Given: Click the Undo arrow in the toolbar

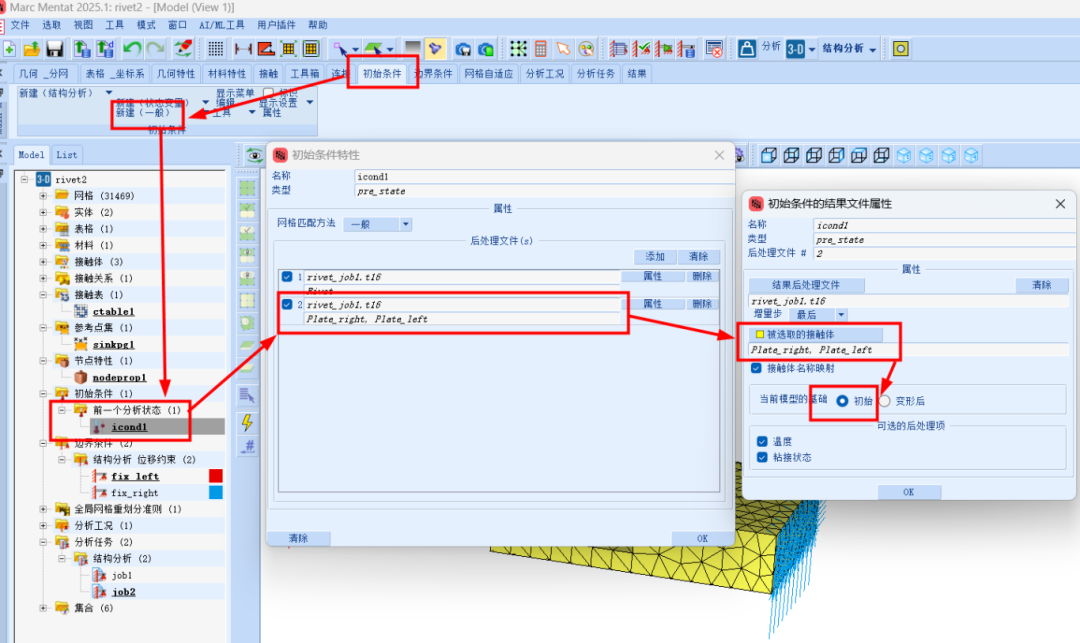Looking at the screenshot, I should click(x=132, y=48).
